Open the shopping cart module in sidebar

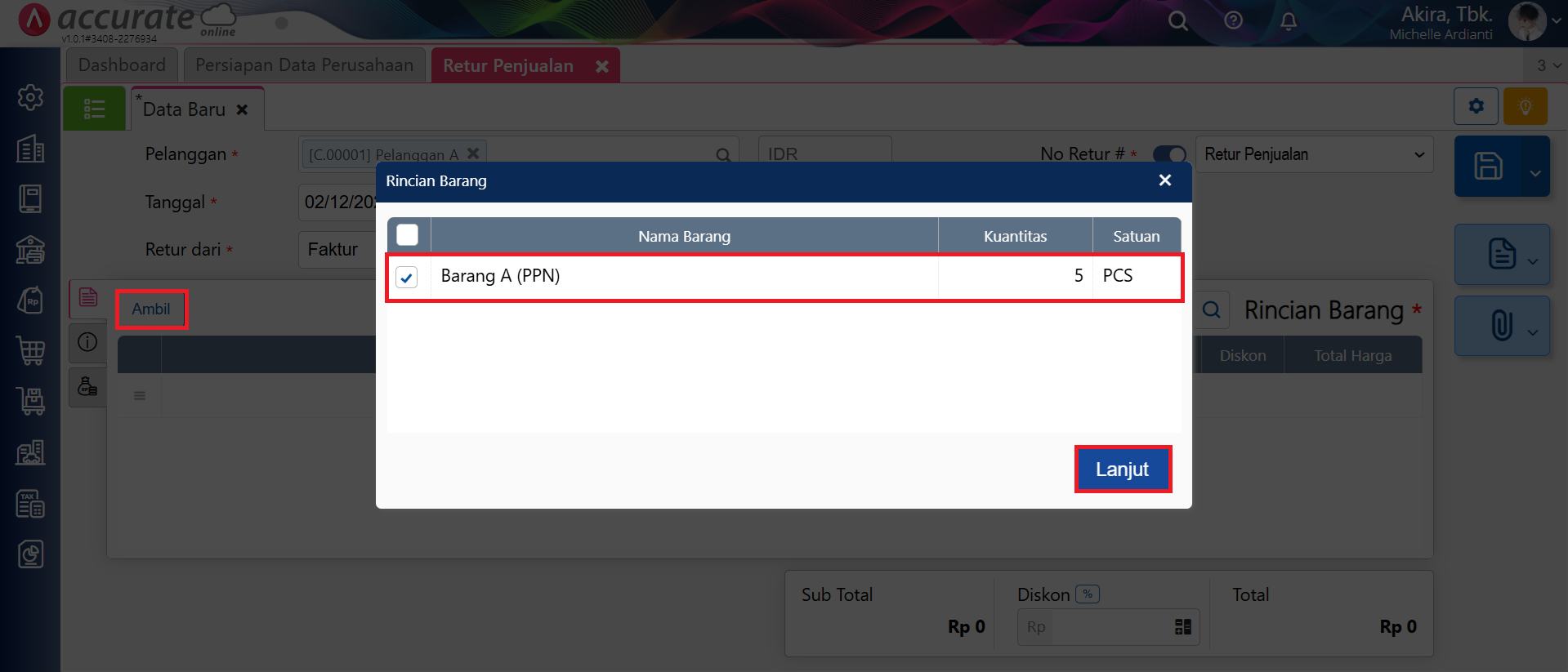tap(30, 351)
